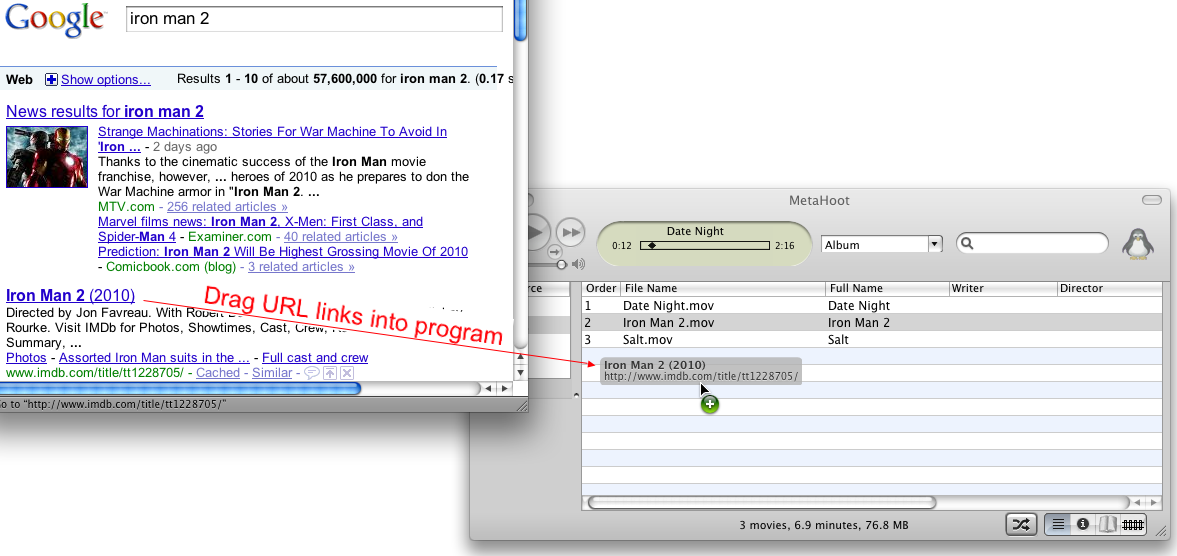Click the Writer column header
Screen dimensions: 1177x556
pos(1002,288)
